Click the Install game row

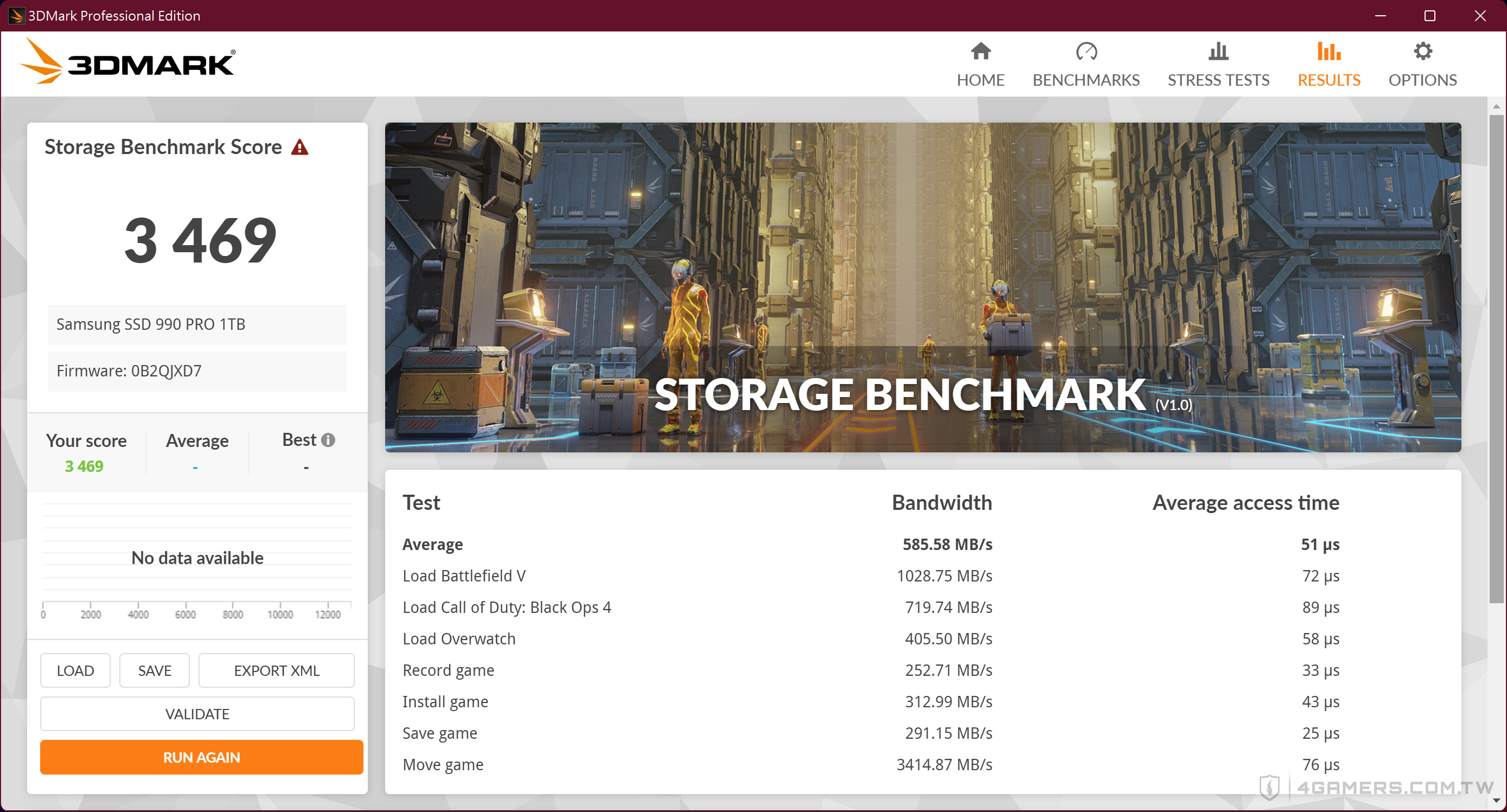click(x=871, y=701)
